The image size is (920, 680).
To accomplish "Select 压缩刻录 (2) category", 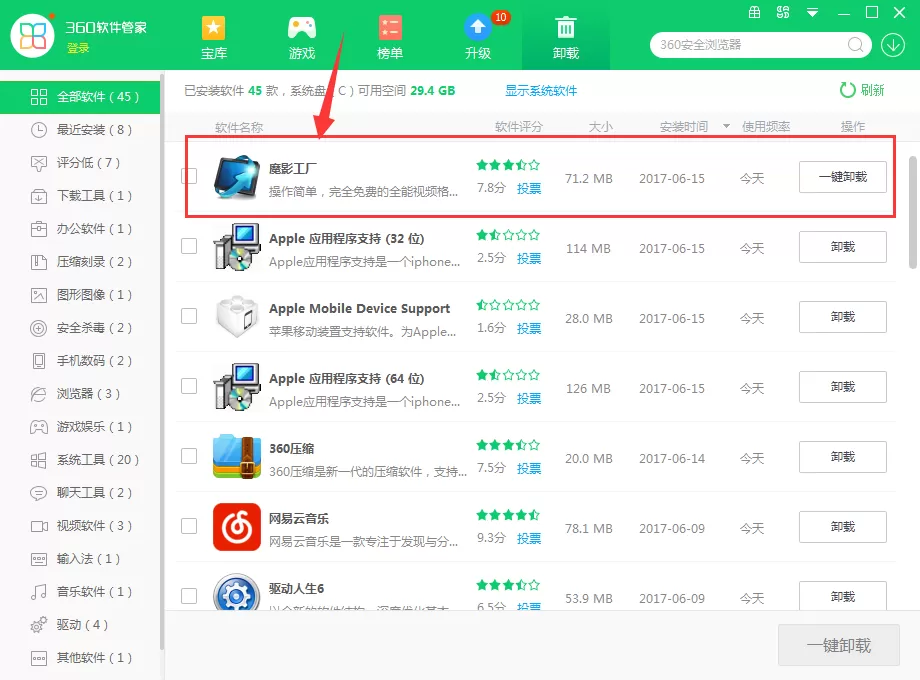I will pos(80,262).
